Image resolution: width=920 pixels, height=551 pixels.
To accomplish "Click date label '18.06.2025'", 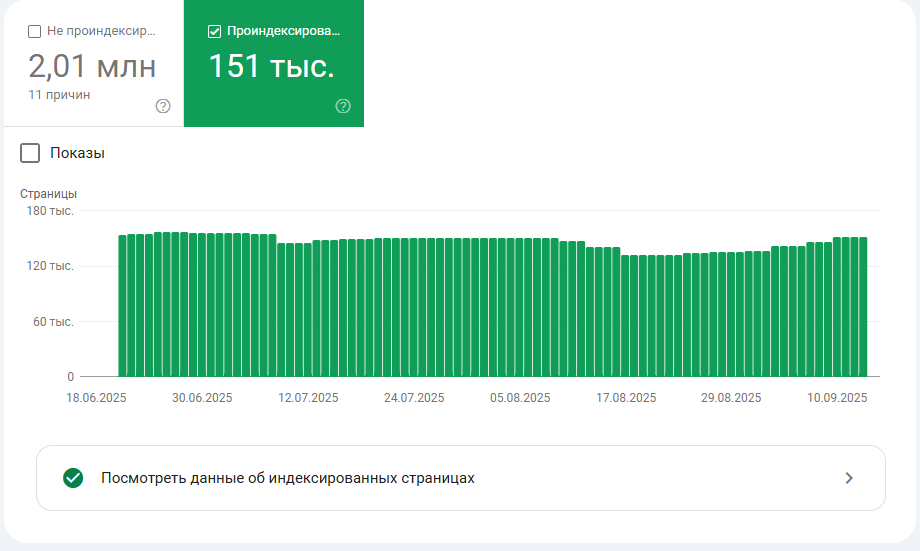I will (x=96, y=398).
